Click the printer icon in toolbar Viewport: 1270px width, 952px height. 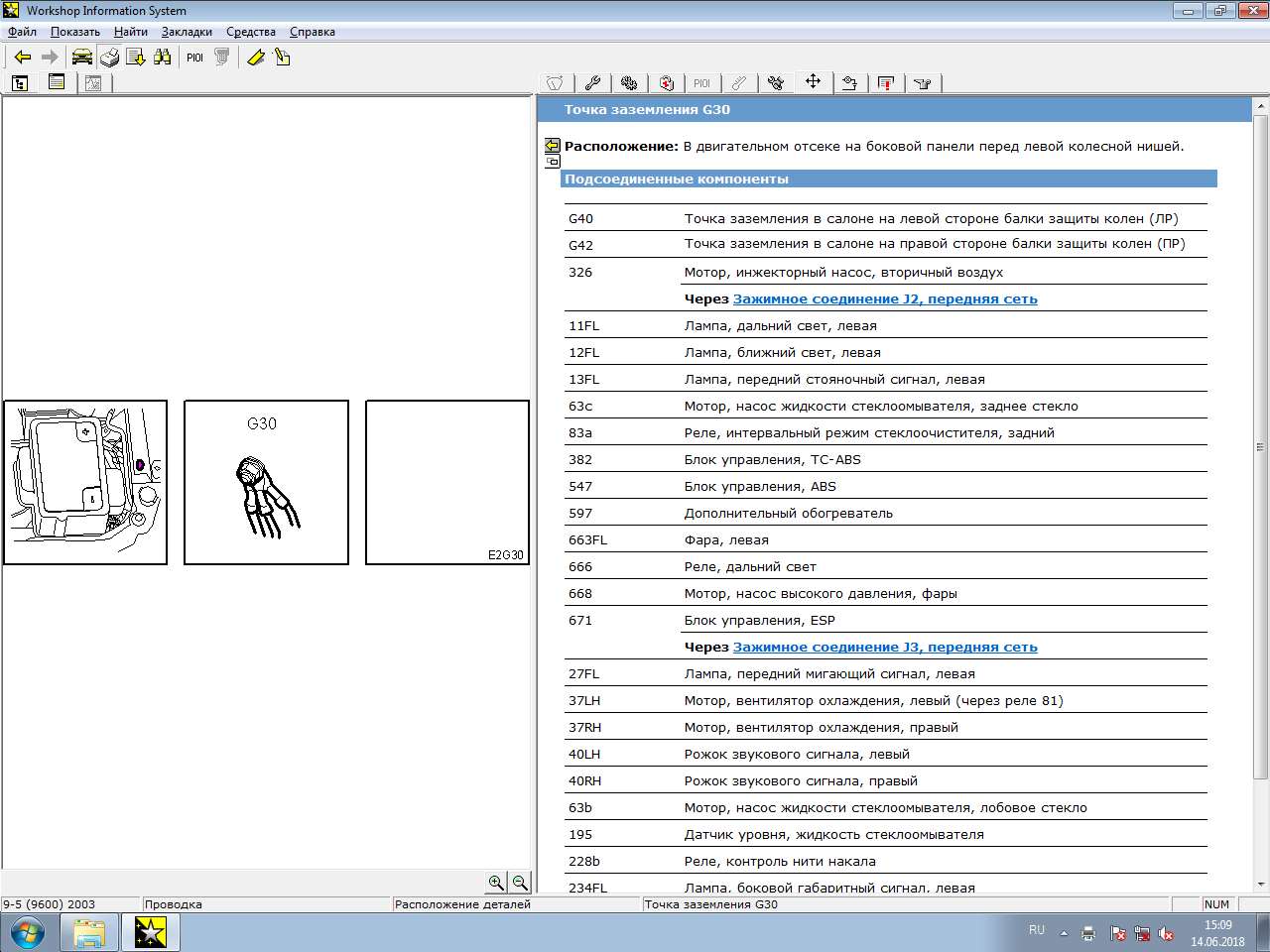tap(109, 58)
